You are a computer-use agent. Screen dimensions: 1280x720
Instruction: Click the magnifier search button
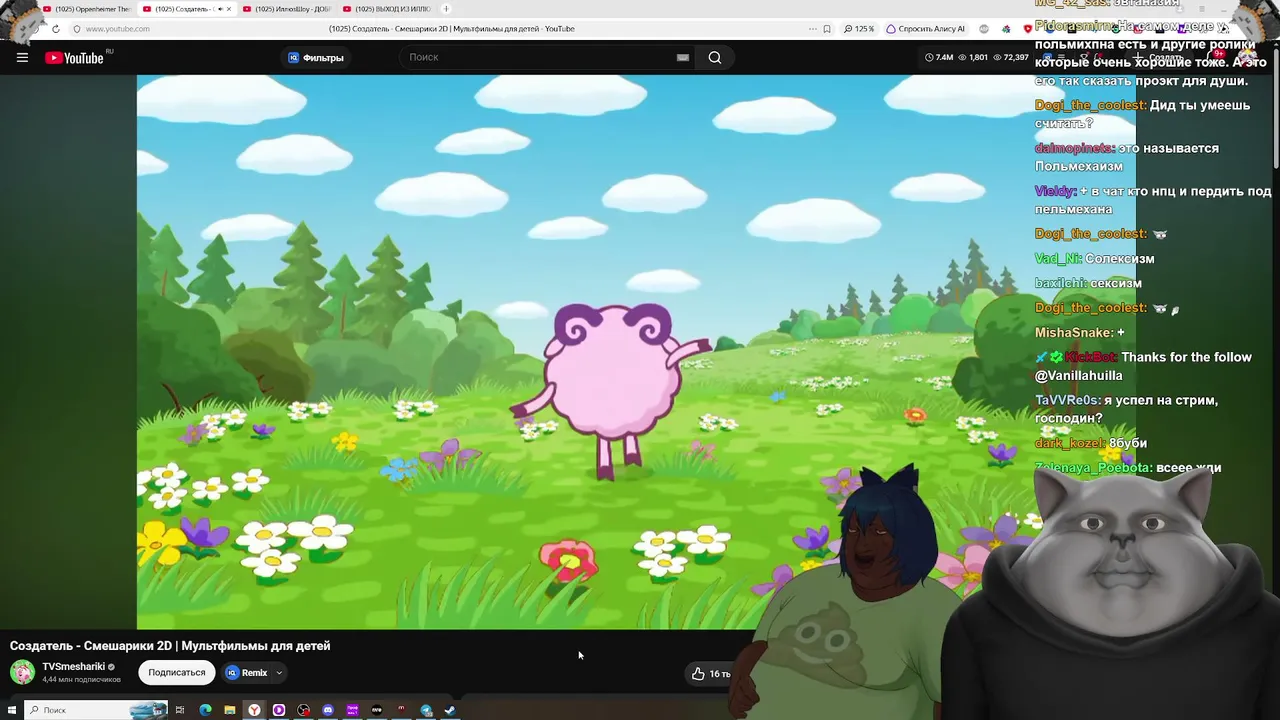[715, 57]
